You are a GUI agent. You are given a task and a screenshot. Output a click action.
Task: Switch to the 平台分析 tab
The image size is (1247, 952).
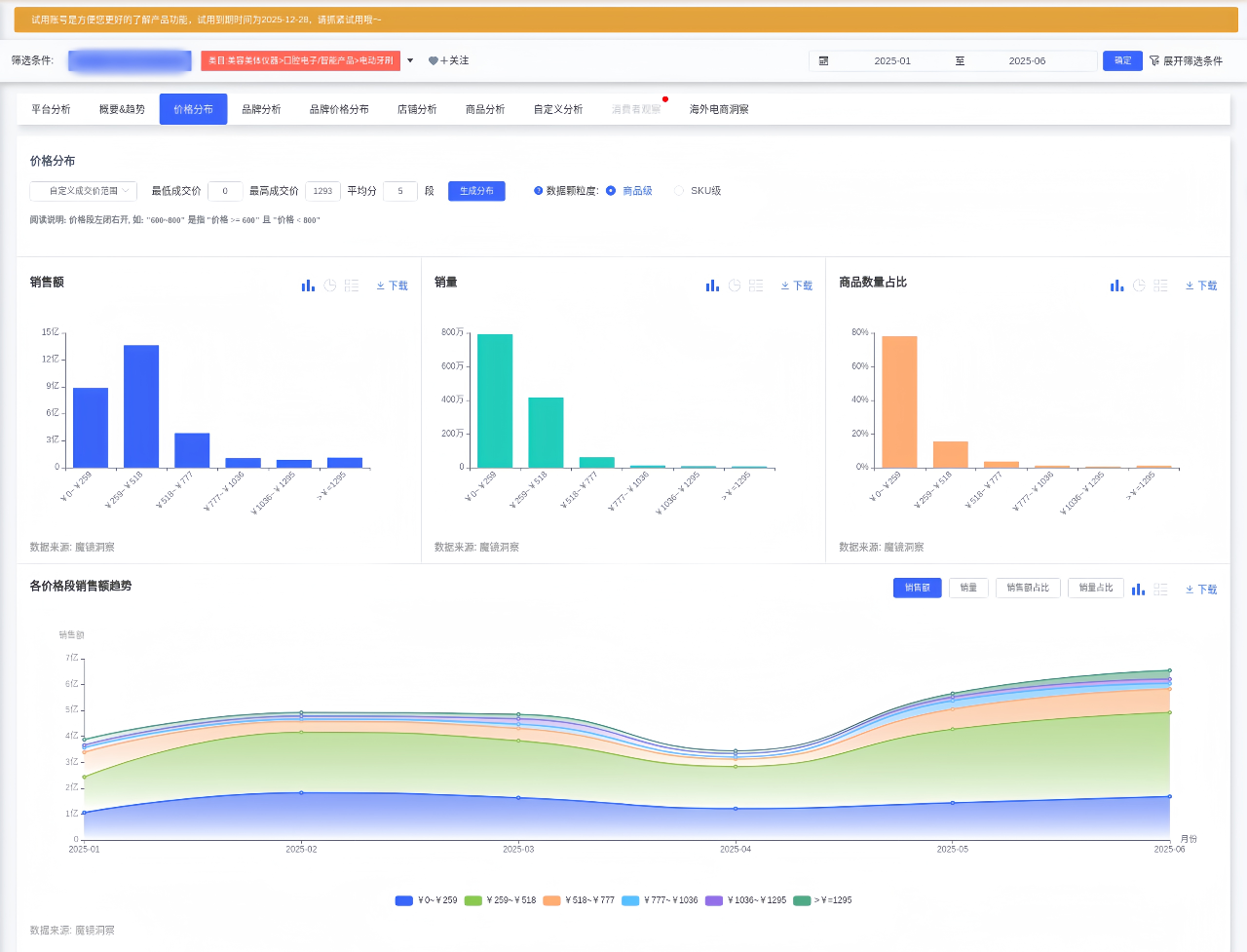51,109
